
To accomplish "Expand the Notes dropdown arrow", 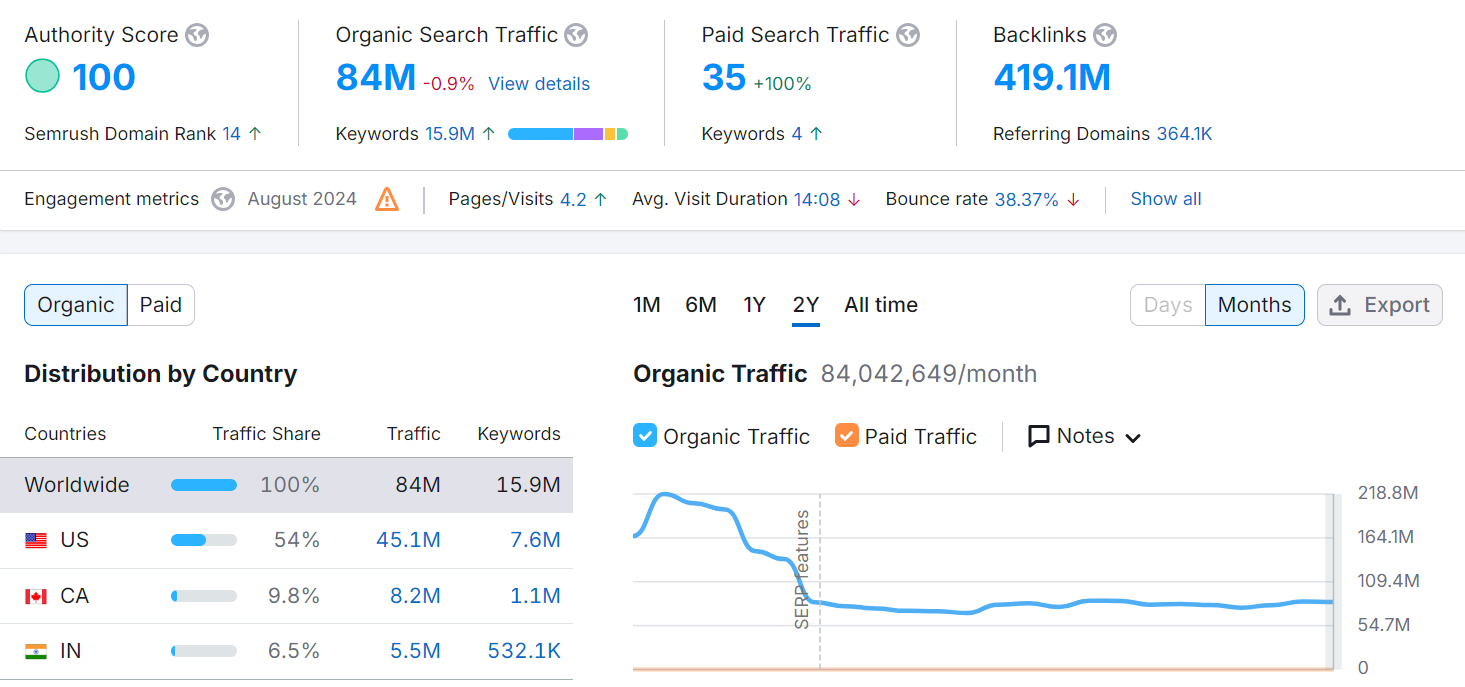I will coord(1133,438).
